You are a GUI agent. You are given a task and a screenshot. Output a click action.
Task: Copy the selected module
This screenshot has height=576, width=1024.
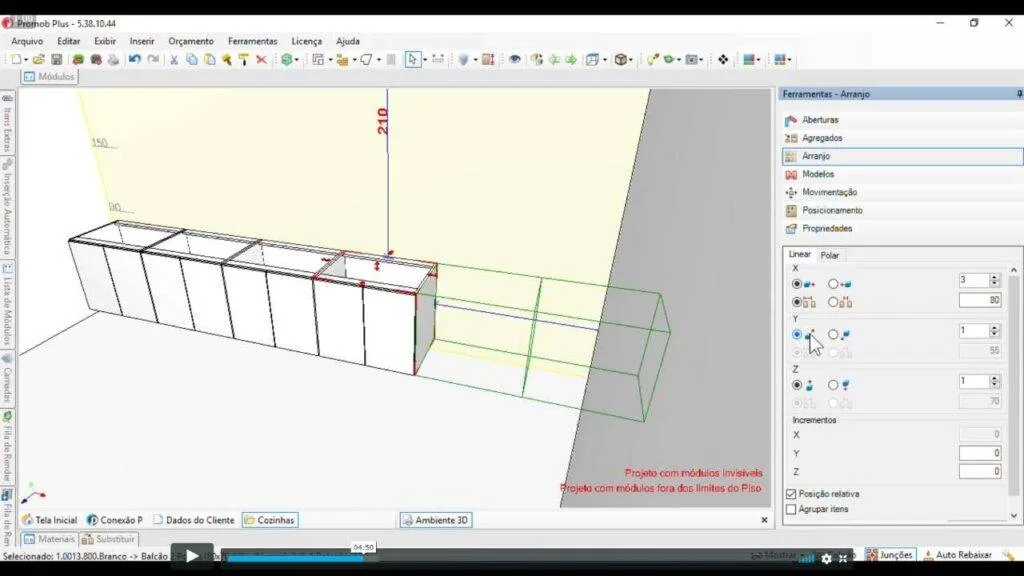point(192,59)
